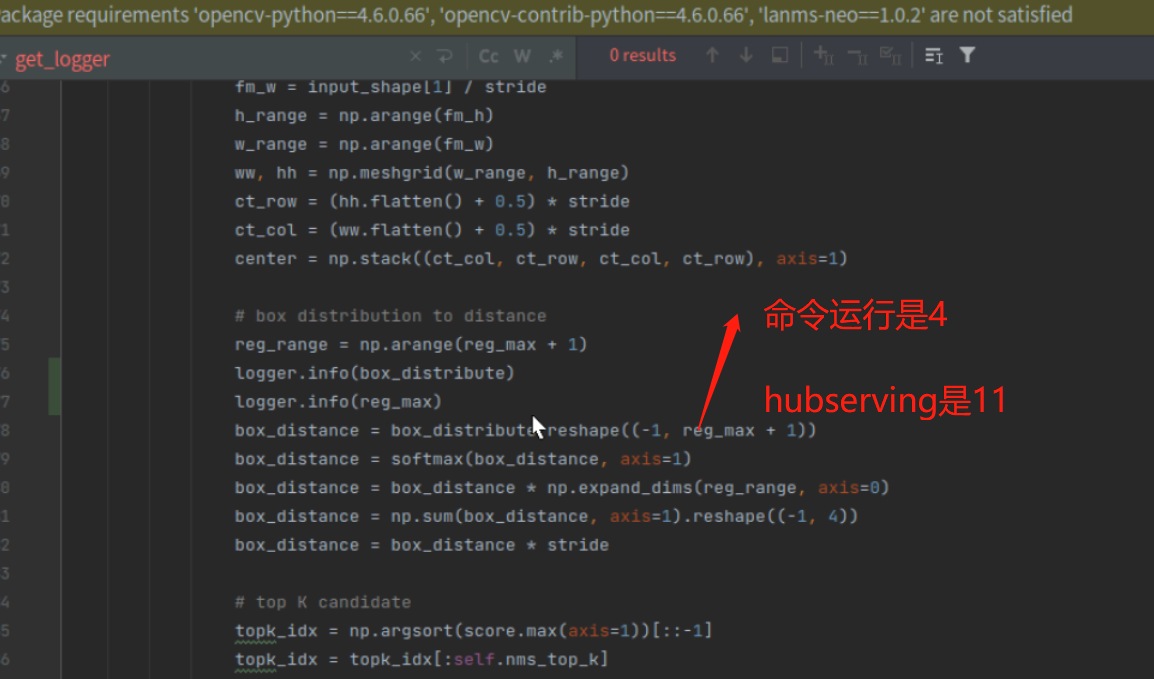This screenshot has height=679, width=1154.
Task: Click the '0 results' indicator
Action: tap(642, 55)
